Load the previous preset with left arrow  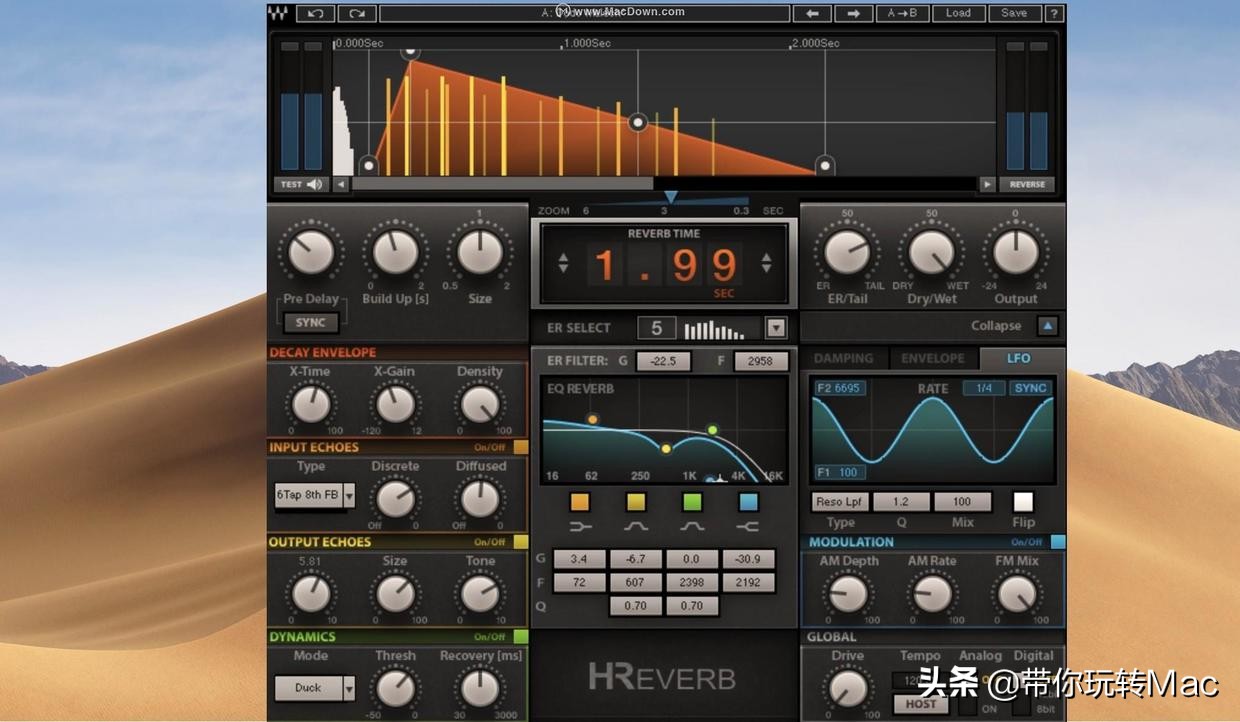coord(812,13)
